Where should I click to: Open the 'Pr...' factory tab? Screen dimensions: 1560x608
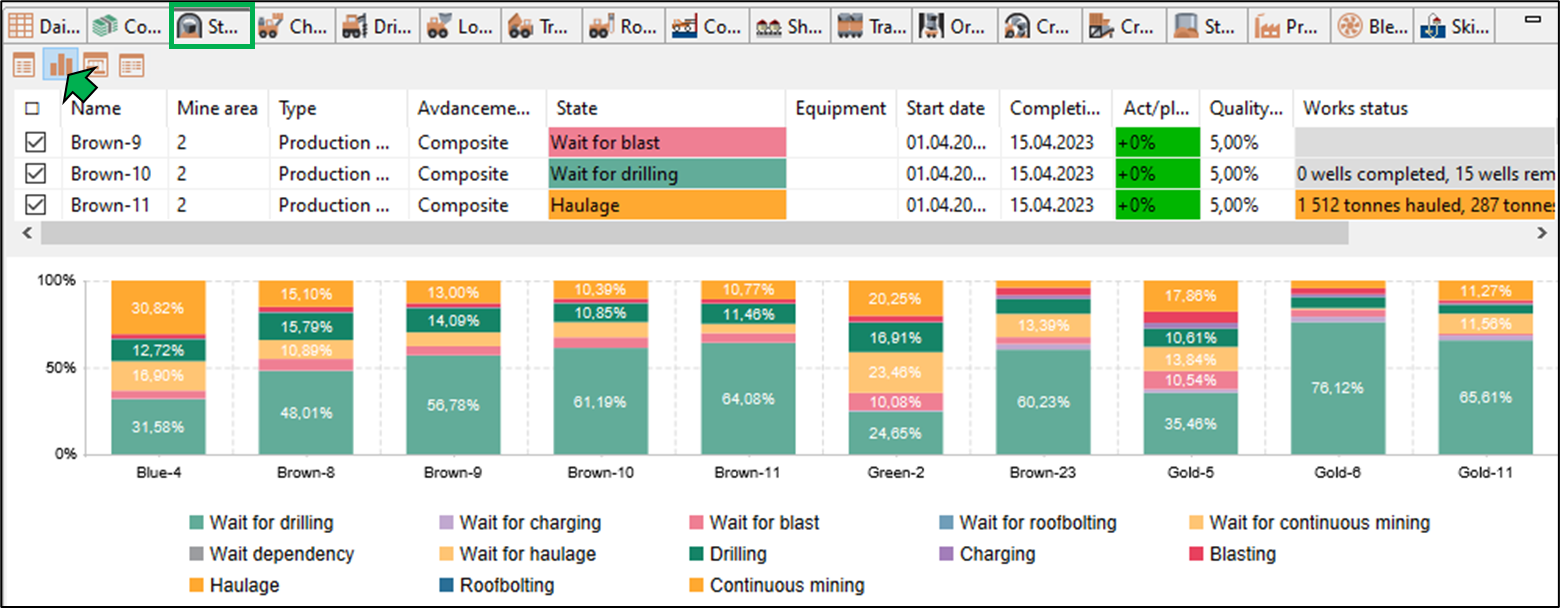(1290, 26)
